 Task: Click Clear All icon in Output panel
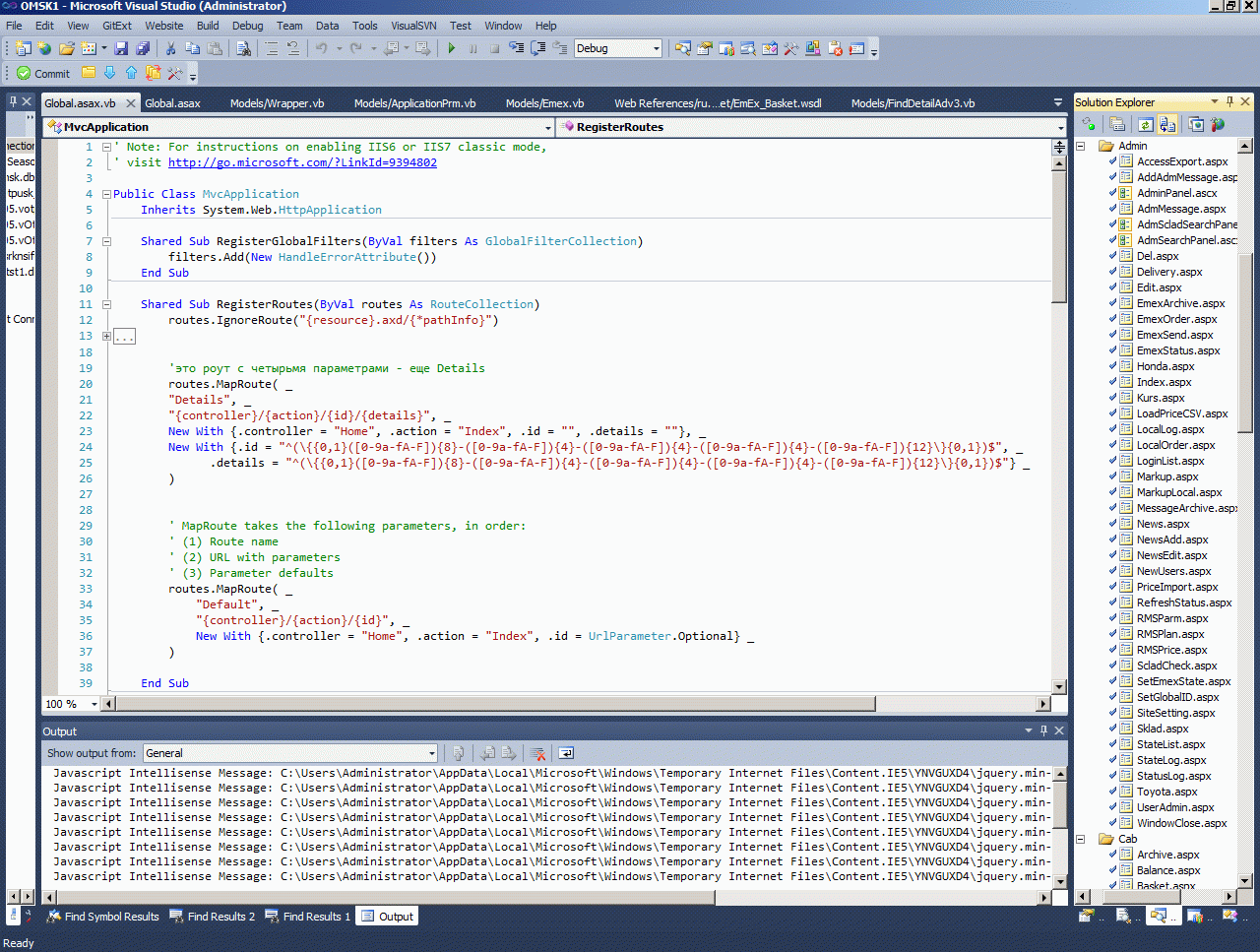(x=538, y=753)
